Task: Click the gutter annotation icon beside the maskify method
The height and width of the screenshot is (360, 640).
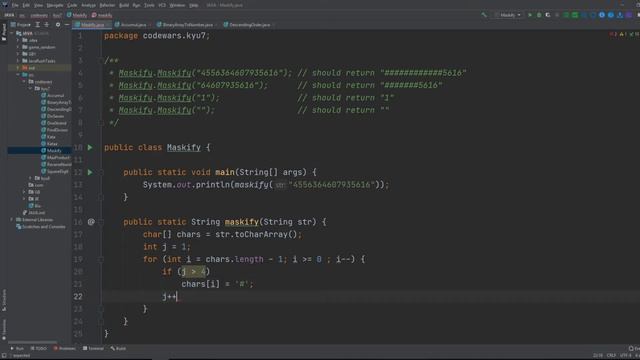Action: click(91, 222)
